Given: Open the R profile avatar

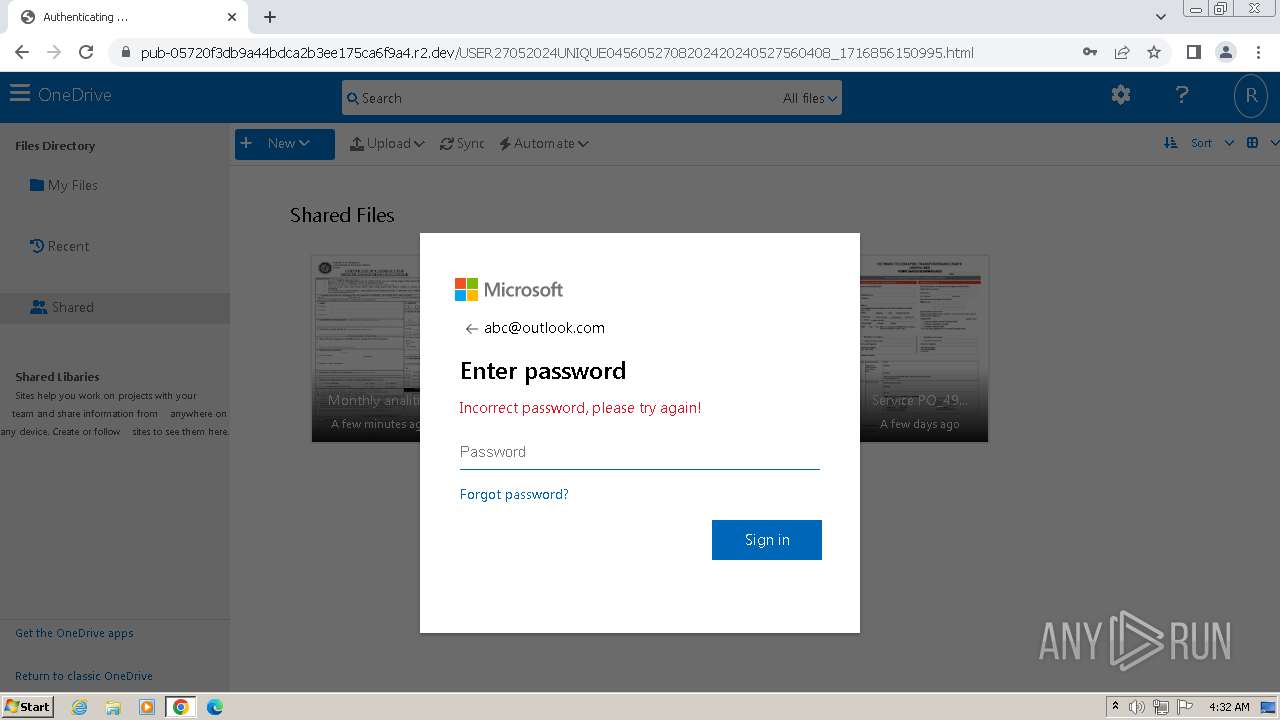Looking at the screenshot, I should pos(1251,96).
